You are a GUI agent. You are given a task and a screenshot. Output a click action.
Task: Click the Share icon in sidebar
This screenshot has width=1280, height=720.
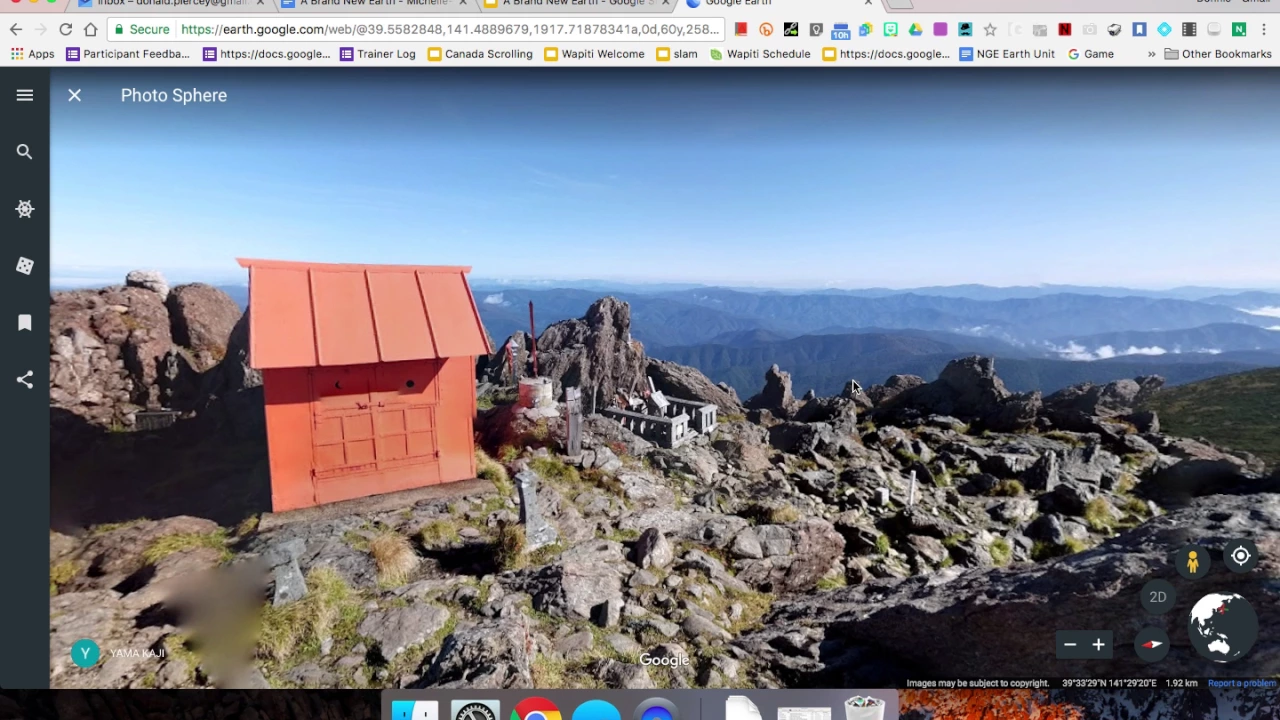click(x=25, y=380)
